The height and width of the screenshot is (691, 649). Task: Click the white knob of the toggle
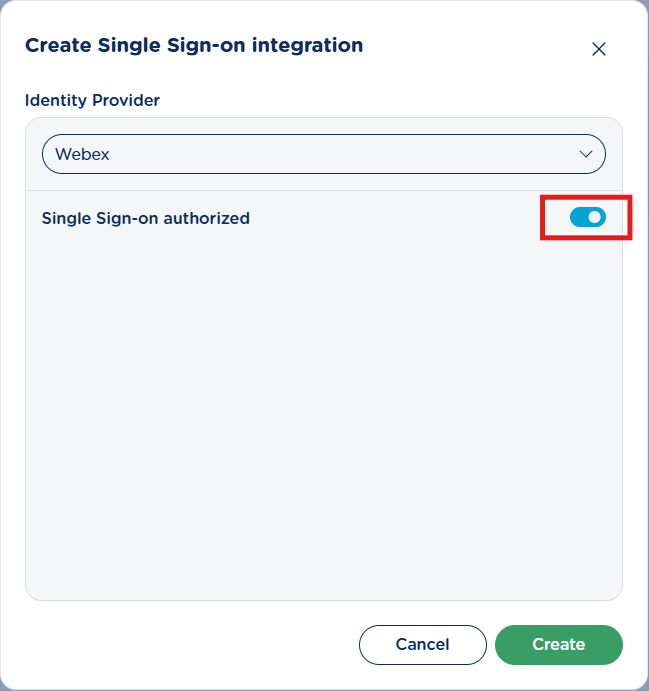pyautogui.click(x=595, y=217)
